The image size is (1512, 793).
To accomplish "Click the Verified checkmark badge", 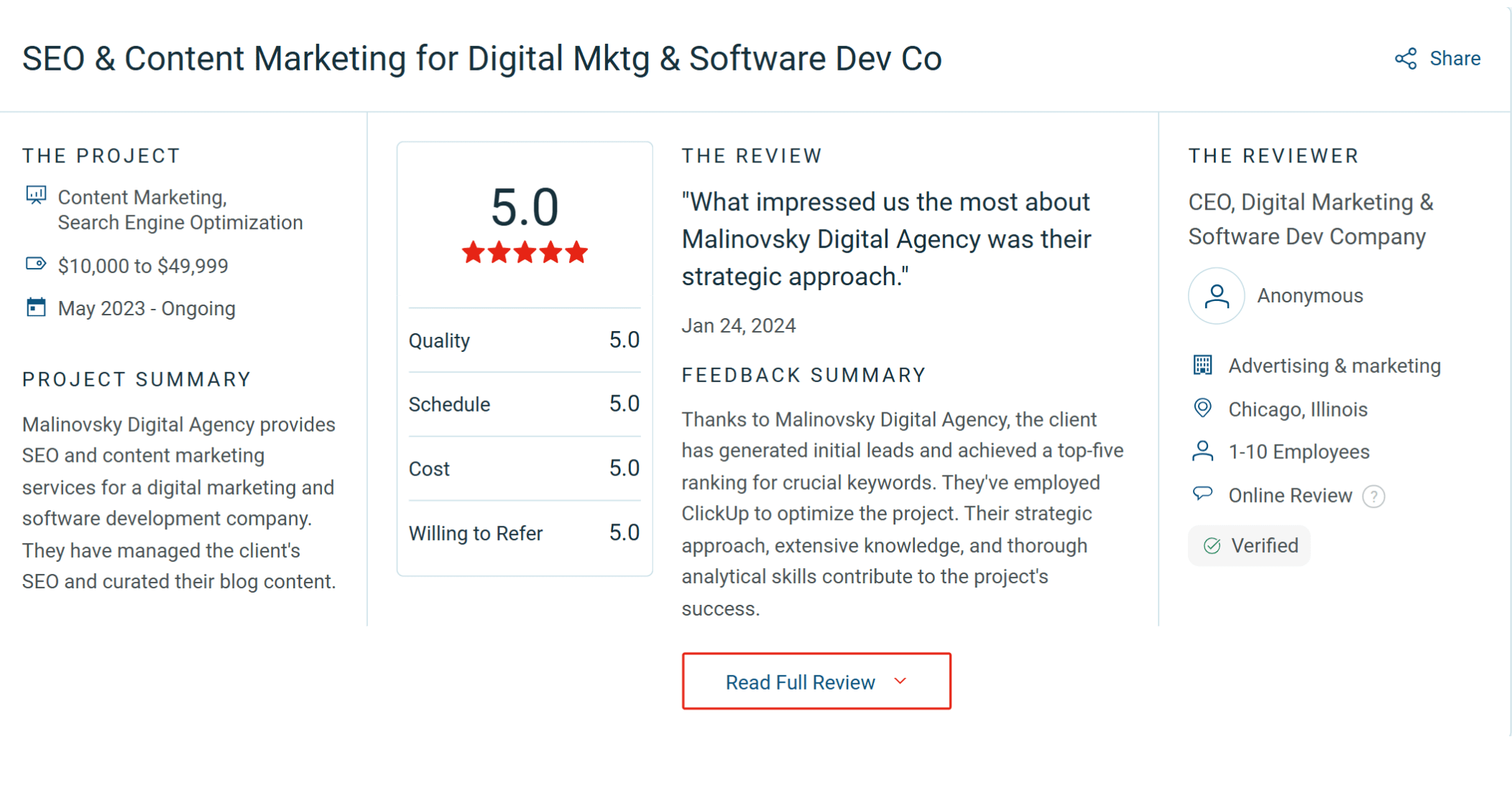I will point(1249,546).
